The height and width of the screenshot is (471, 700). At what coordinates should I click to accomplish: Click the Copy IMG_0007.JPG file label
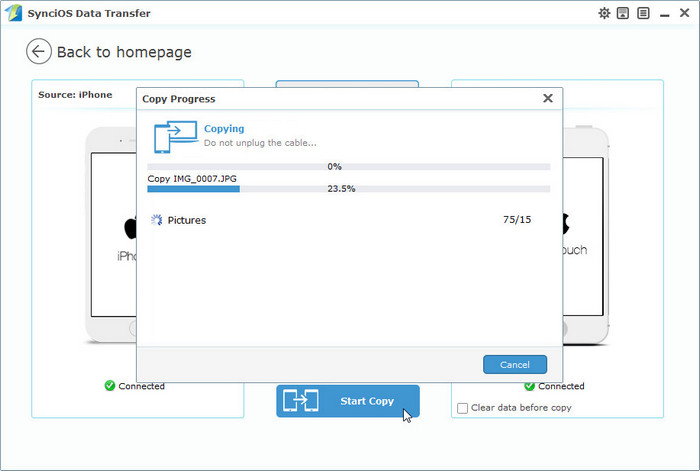[192, 179]
